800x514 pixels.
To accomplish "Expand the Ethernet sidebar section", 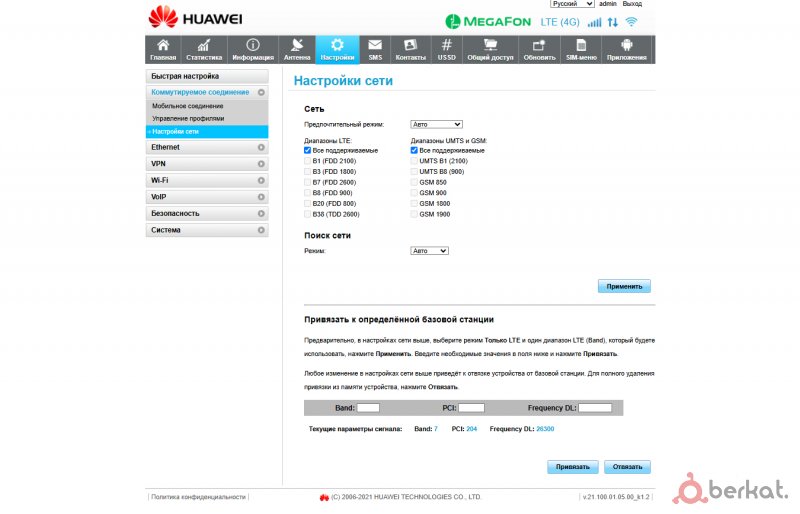I will (x=208, y=148).
